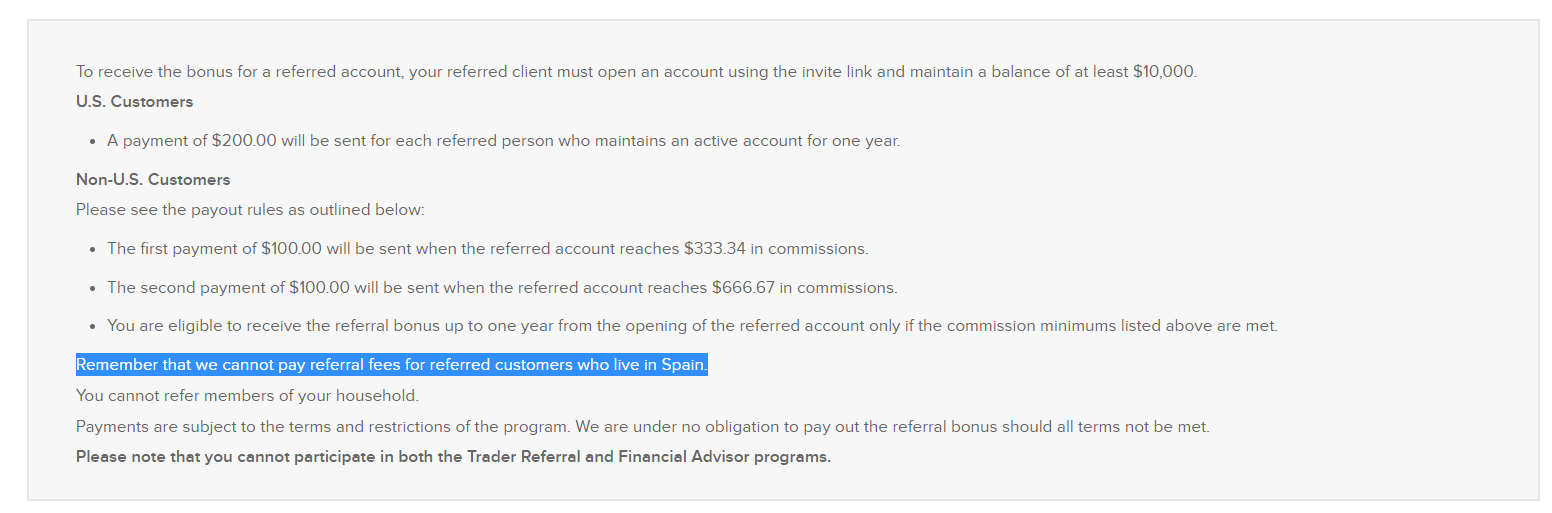Screen dimensions: 1552x513
Task: Click the first payment $100.00 bullet
Action: (x=487, y=249)
